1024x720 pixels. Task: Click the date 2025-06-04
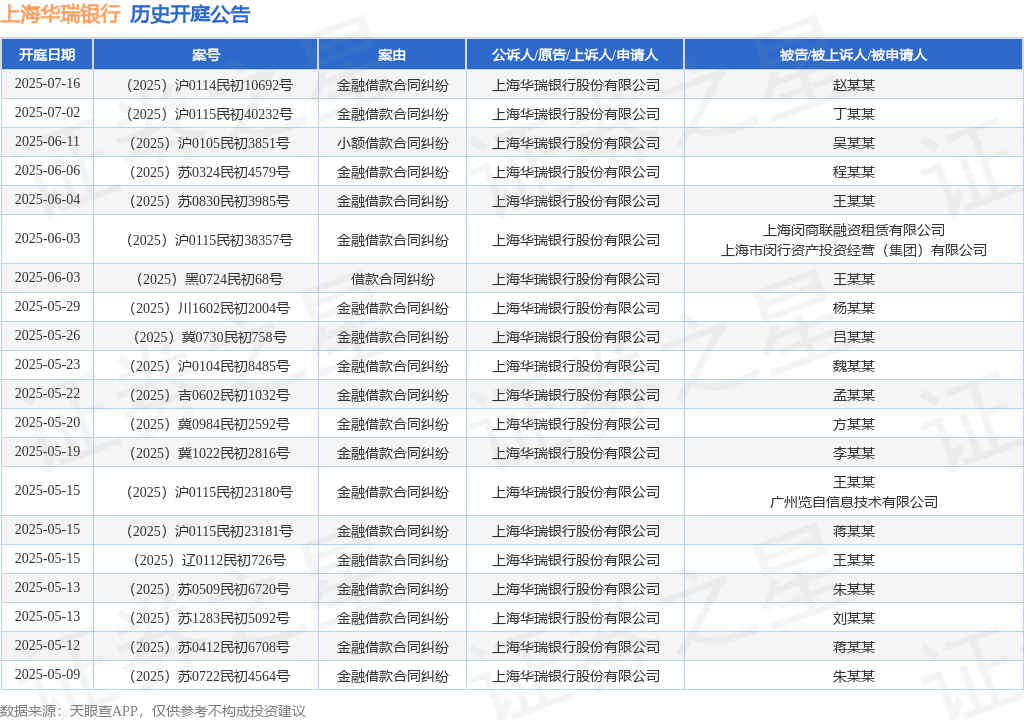tap(47, 199)
